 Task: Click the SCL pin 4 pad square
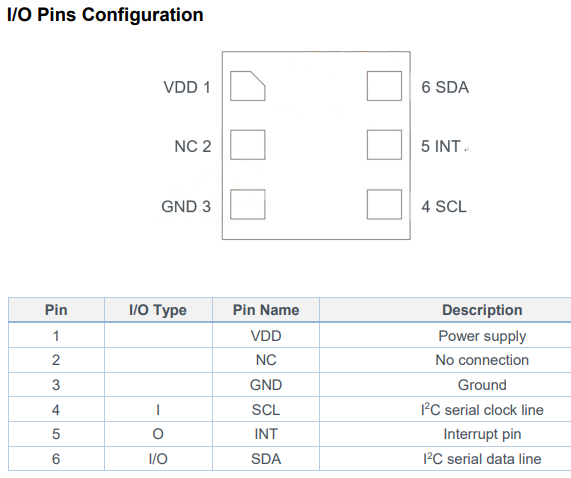[x=384, y=204]
